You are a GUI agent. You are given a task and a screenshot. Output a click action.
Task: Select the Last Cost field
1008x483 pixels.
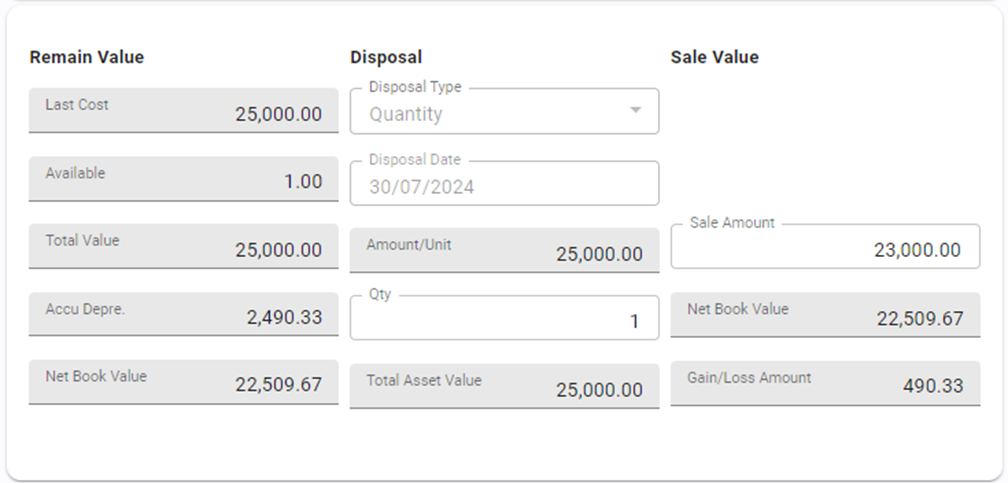(x=184, y=111)
